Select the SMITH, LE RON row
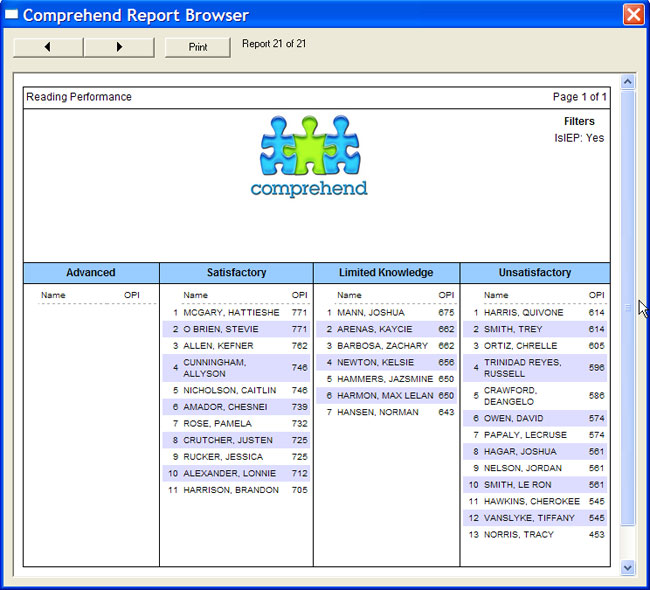The image size is (650, 590). coord(535,485)
